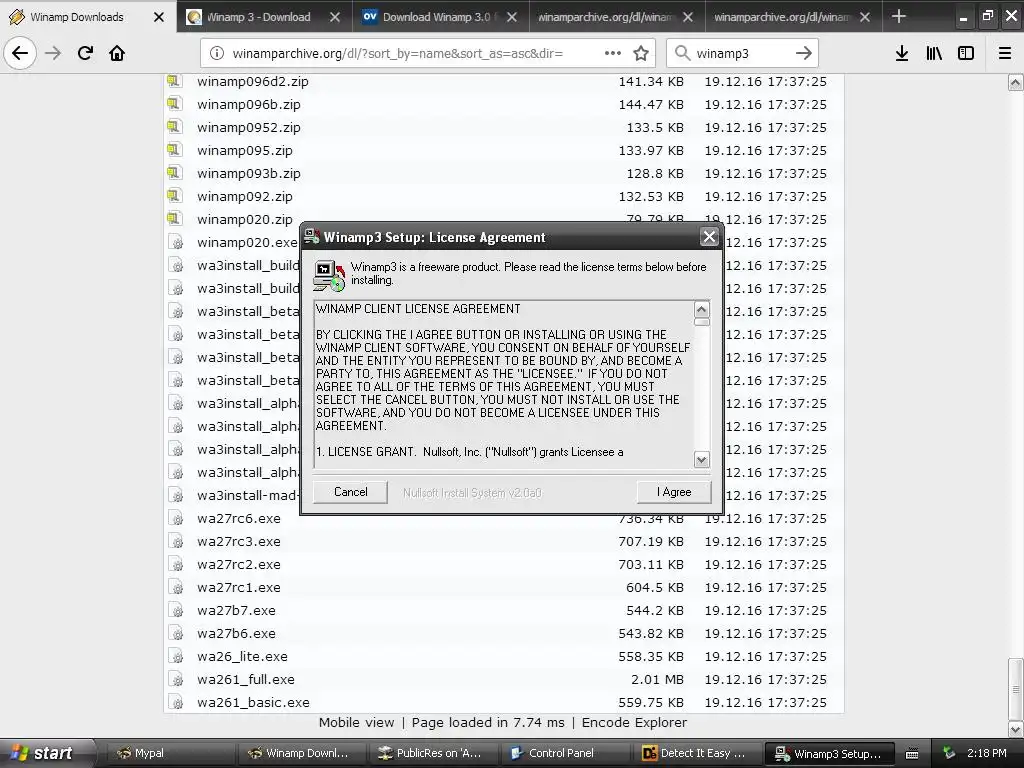1024x768 pixels.
Task: Download wa27rc2.exe
Action: coord(239,564)
